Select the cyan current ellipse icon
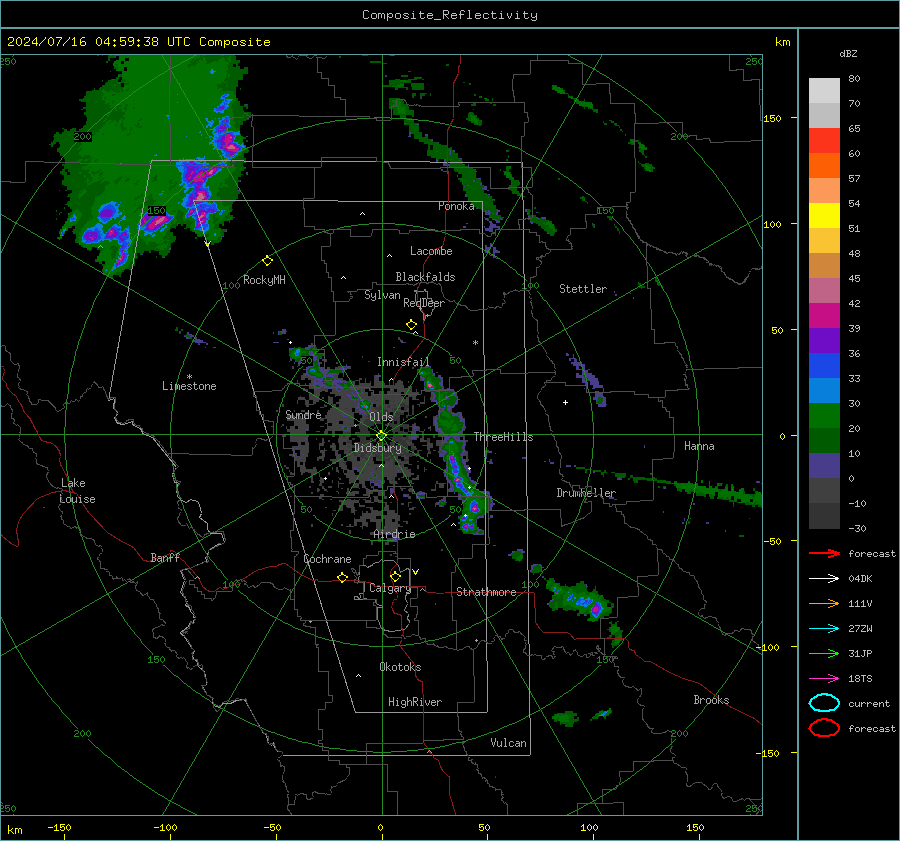The image size is (900, 841). pyautogui.click(x=824, y=703)
